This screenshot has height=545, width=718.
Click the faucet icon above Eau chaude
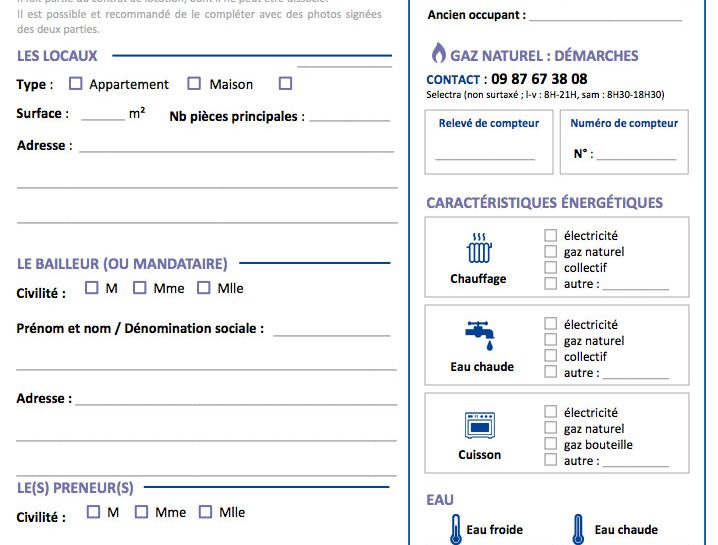479,335
